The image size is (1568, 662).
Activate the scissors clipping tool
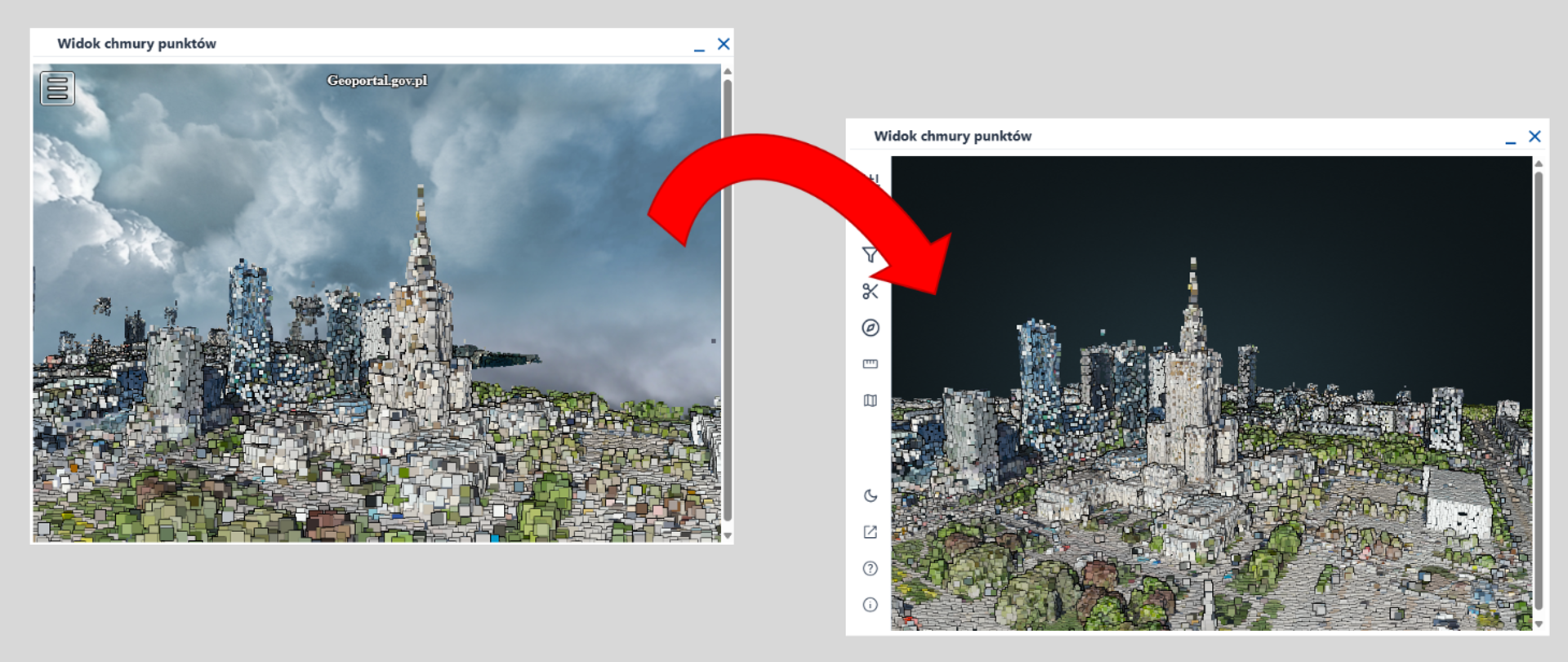point(870,291)
